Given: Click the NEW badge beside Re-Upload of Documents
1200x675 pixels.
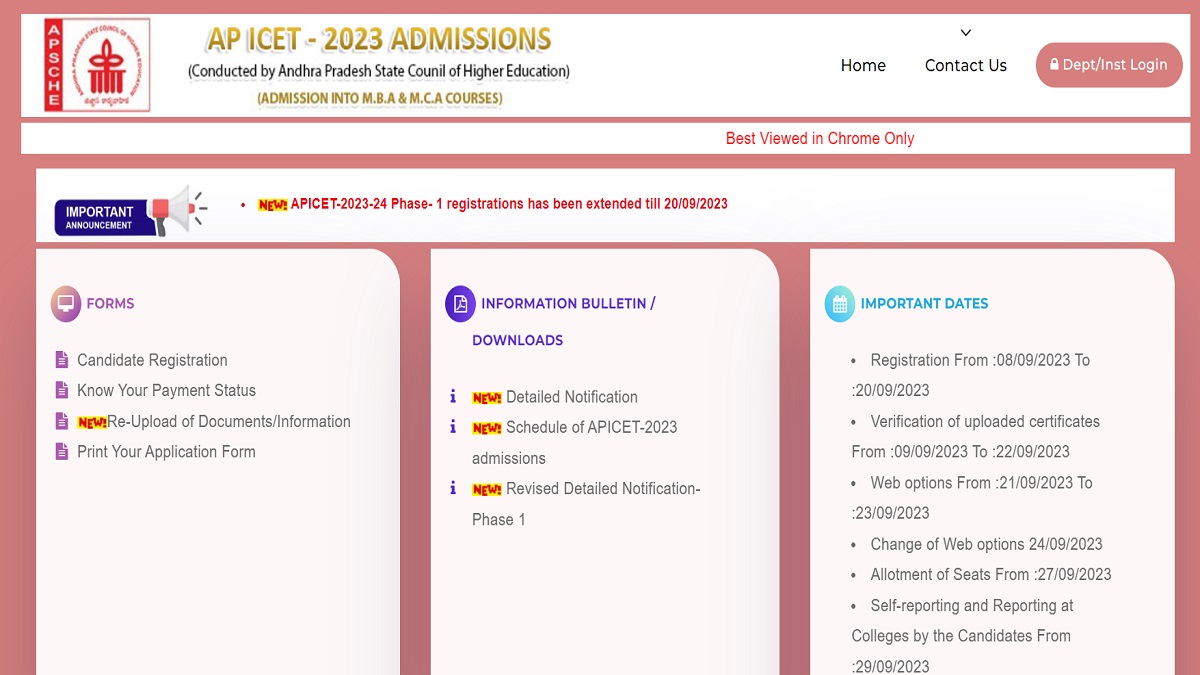Looking at the screenshot, I should point(92,423).
